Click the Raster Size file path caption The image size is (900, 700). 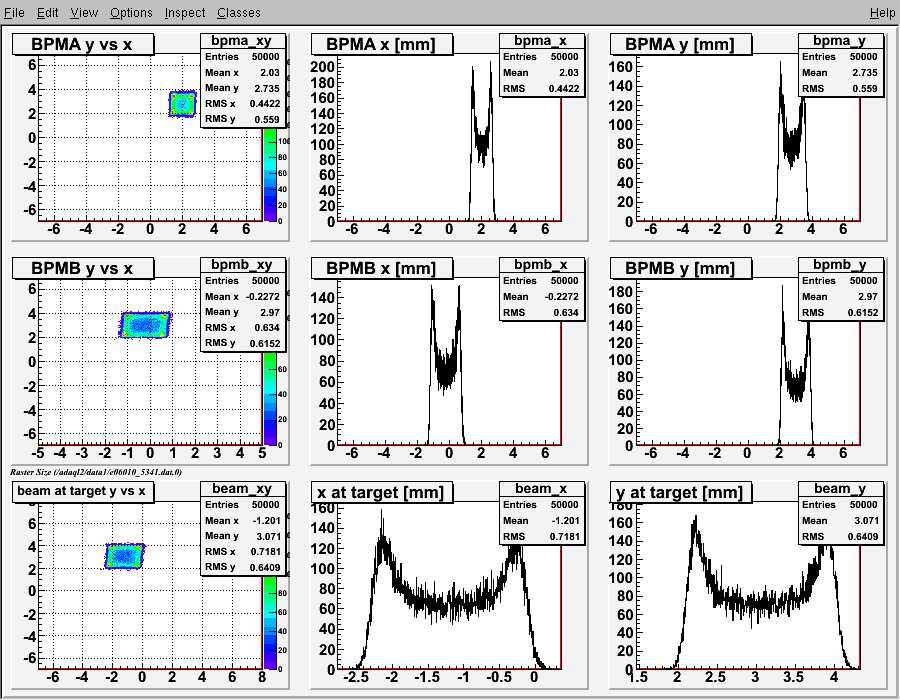tap(96, 472)
